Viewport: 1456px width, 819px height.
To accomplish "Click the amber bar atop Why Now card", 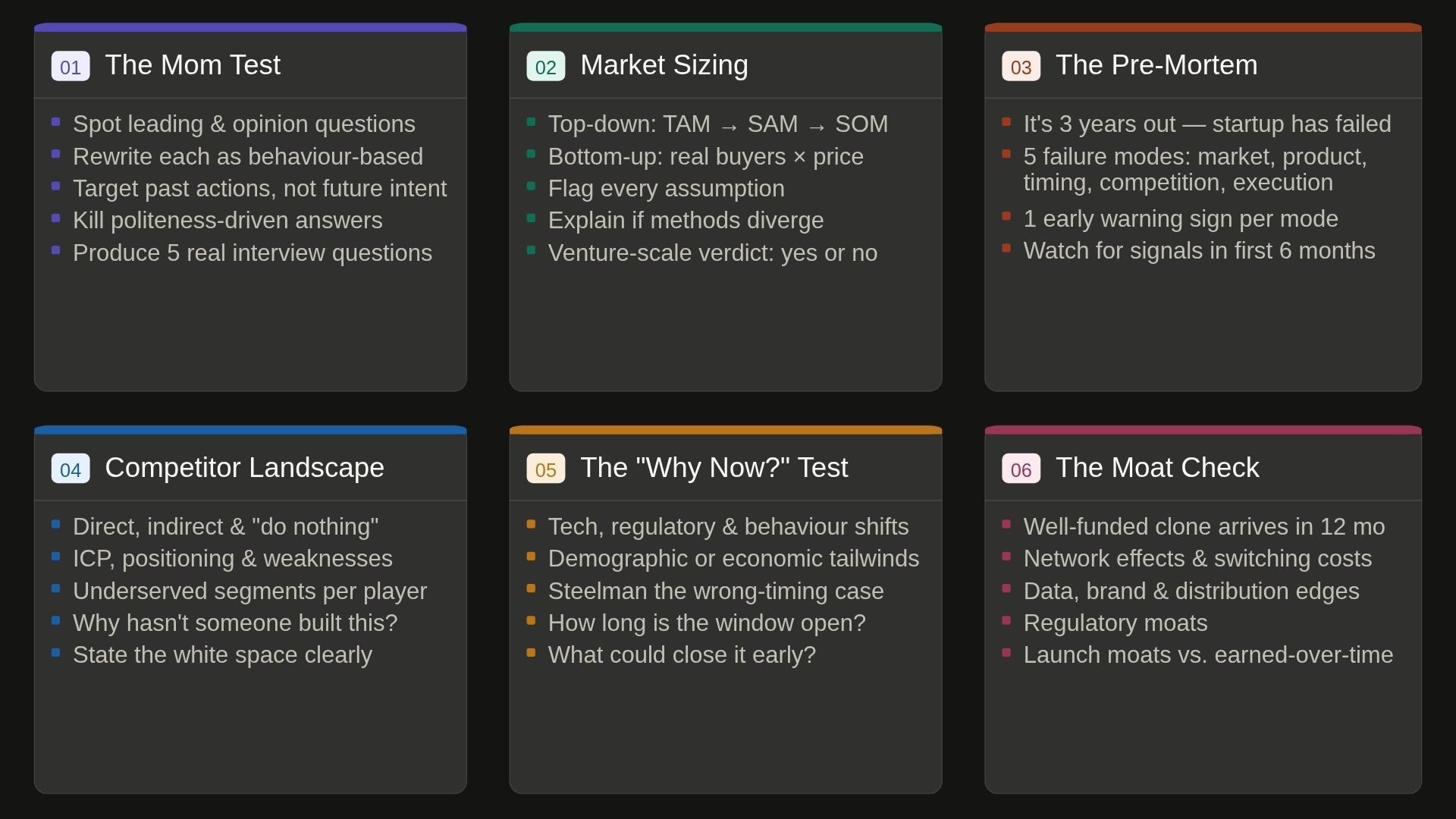I will coord(726,430).
